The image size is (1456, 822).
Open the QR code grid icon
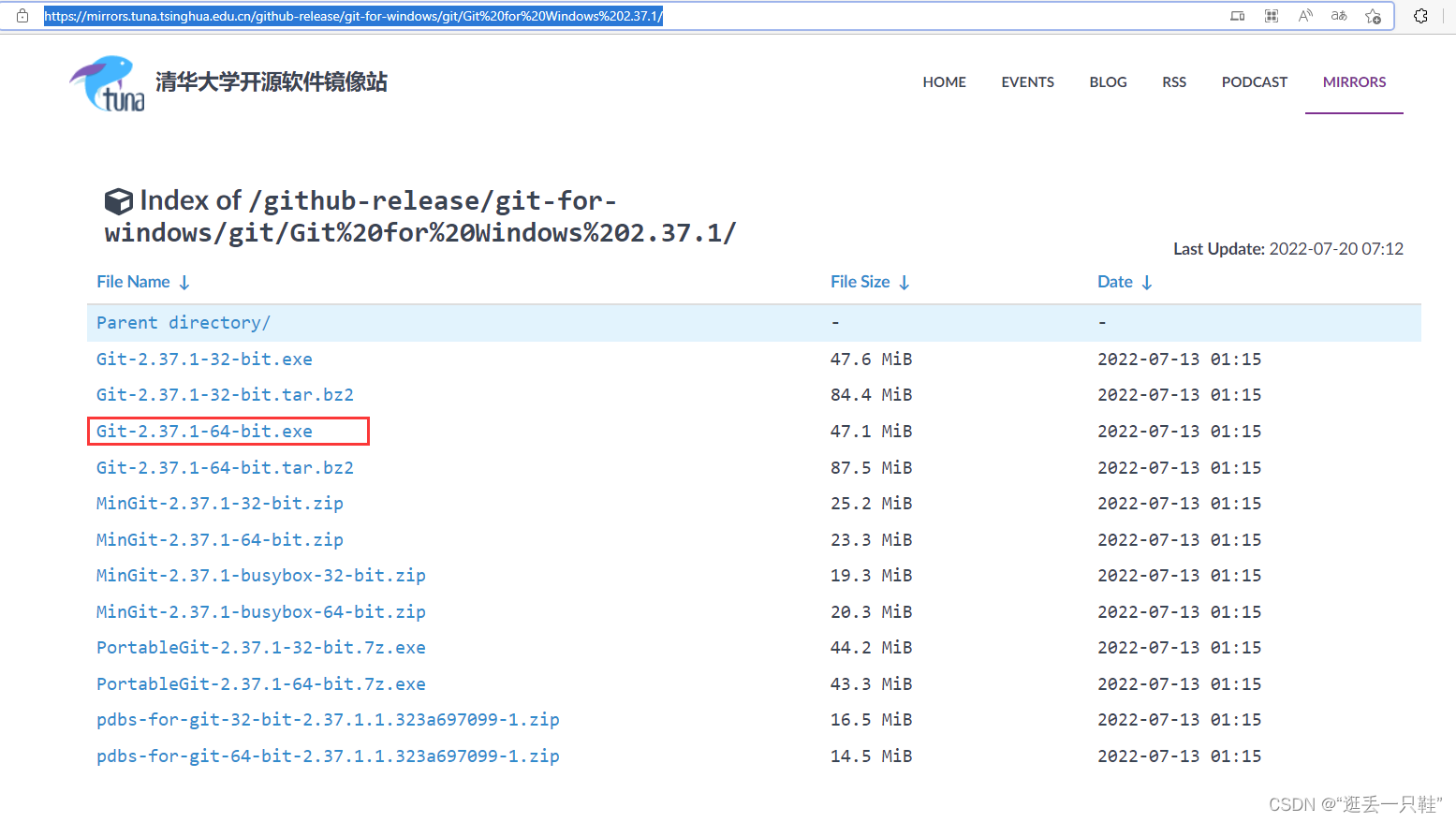1272,16
